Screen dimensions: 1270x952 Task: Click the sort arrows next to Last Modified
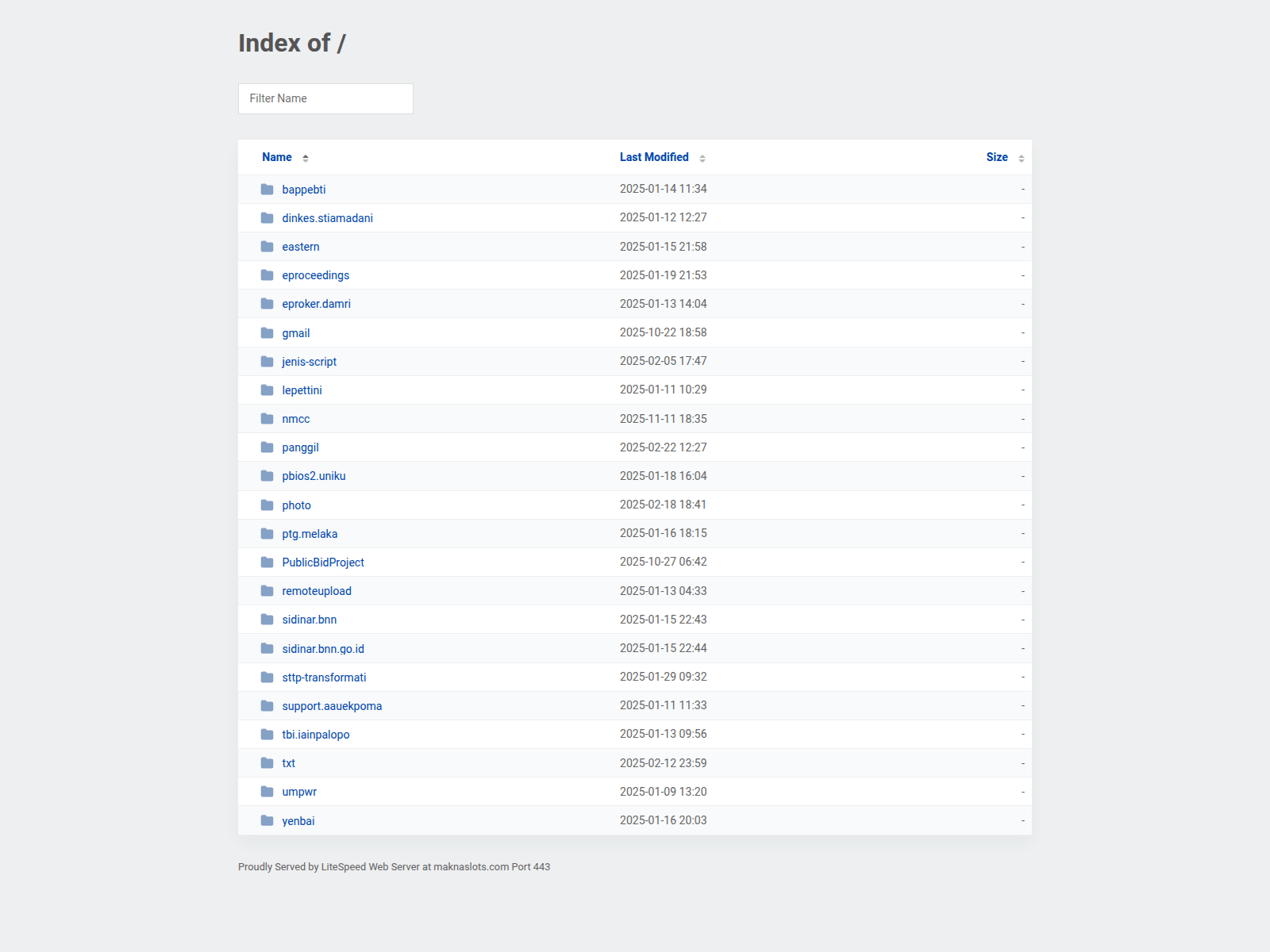coord(702,159)
